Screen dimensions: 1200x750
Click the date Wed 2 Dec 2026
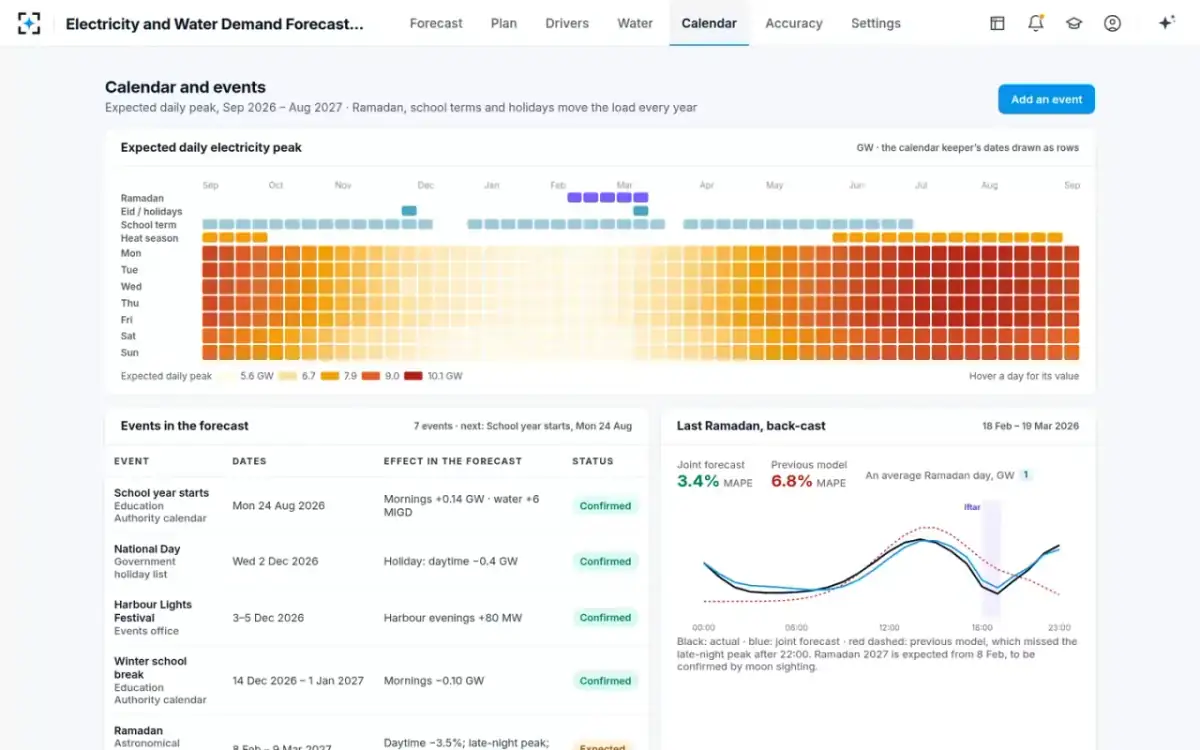click(x=275, y=562)
